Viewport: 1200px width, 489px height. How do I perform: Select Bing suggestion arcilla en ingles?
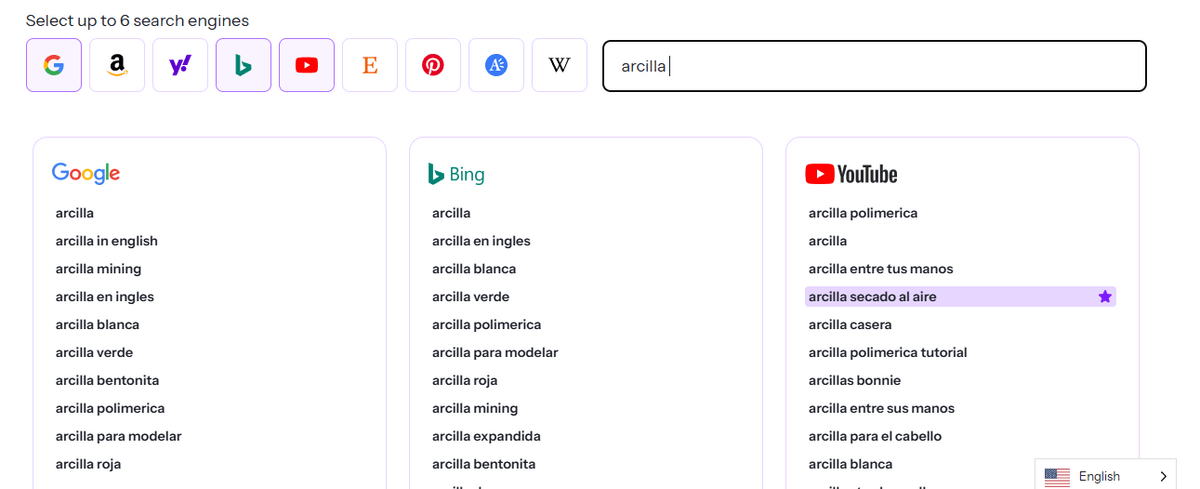[x=481, y=241]
